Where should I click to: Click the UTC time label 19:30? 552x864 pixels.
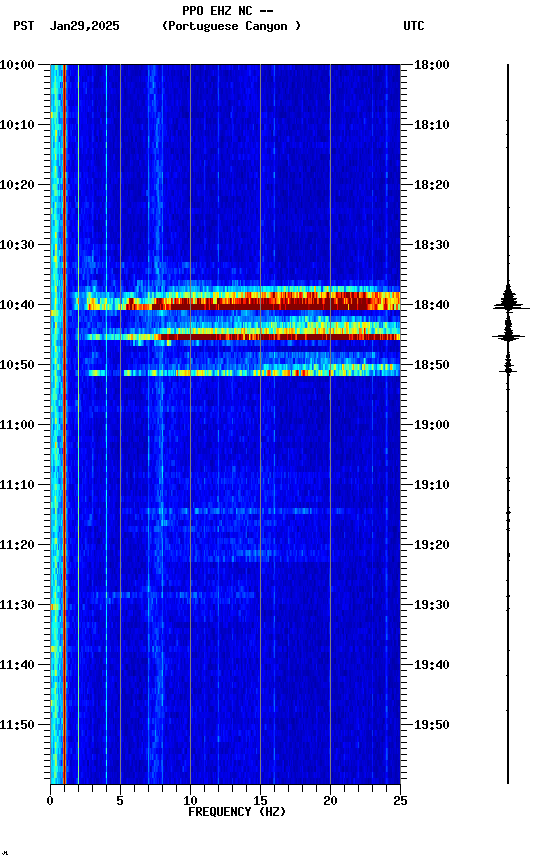pyautogui.click(x=432, y=605)
